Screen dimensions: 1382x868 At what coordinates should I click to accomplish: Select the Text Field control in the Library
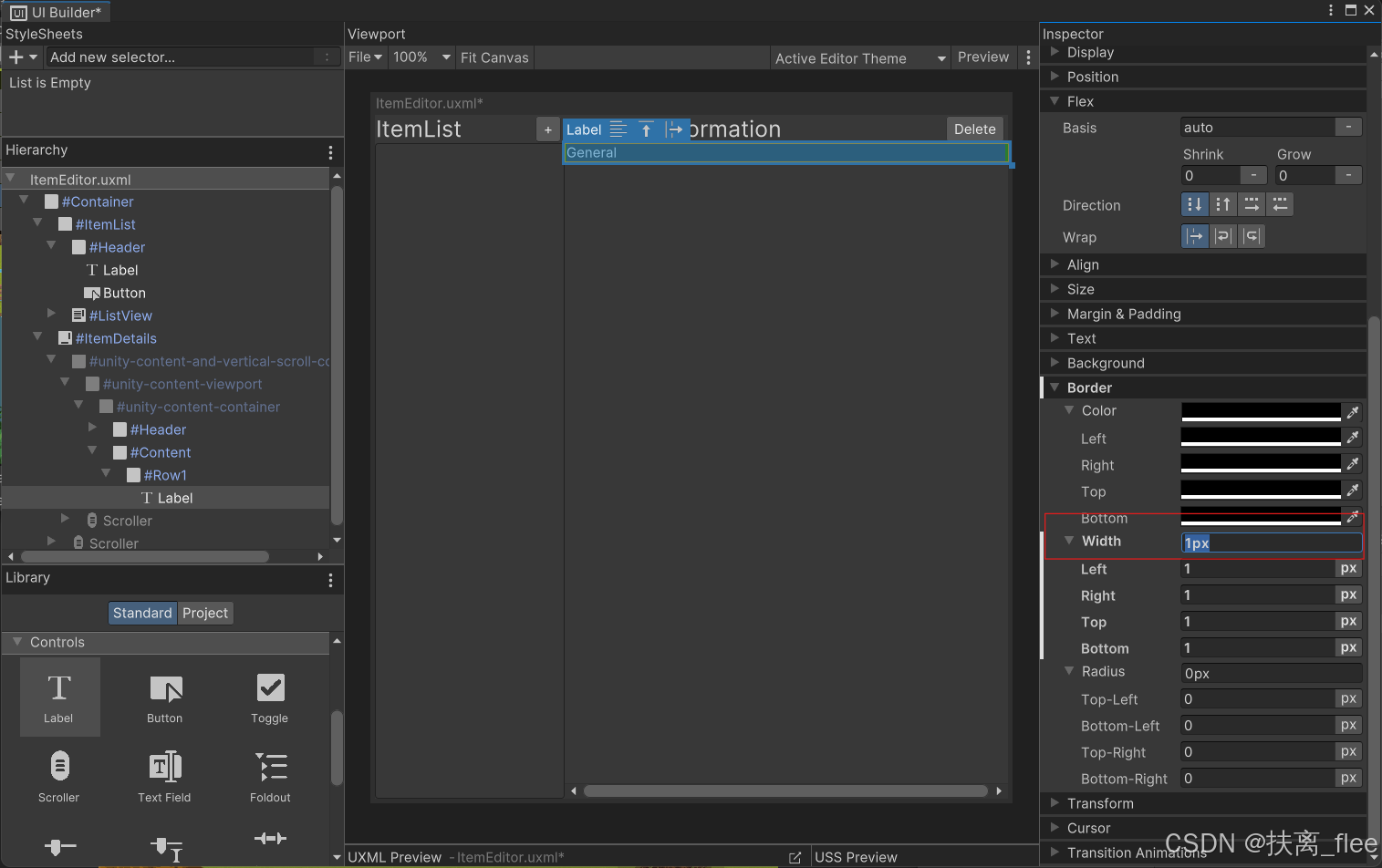click(164, 775)
